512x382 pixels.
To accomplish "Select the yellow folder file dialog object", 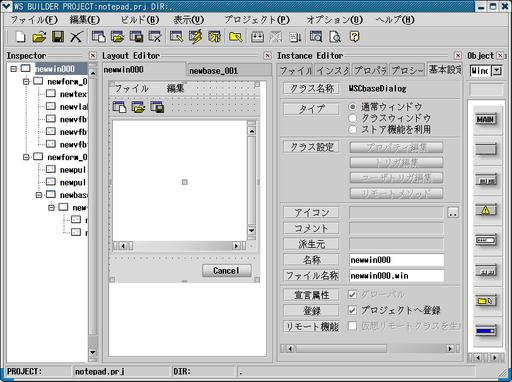I will pyautogui.click(x=486, y=301).
